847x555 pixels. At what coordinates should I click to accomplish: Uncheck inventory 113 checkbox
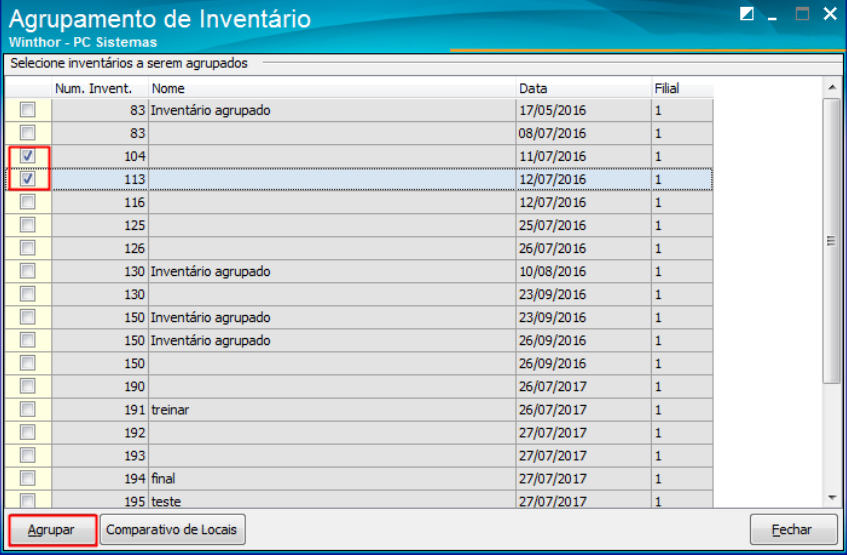pyautogui.click(x=28, y=179)
